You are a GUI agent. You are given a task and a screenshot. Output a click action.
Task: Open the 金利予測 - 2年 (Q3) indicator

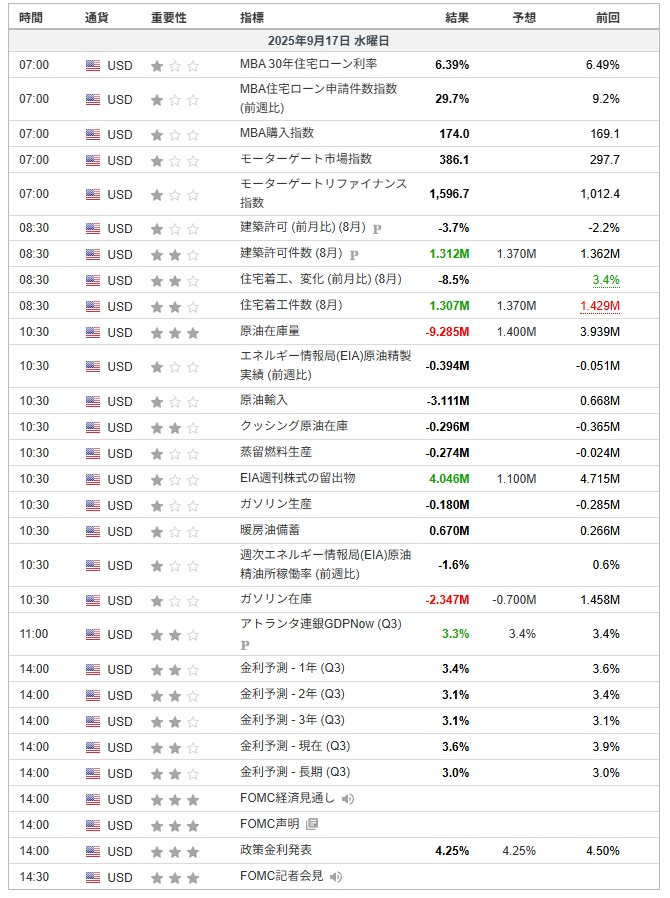(x=292, y=694)
